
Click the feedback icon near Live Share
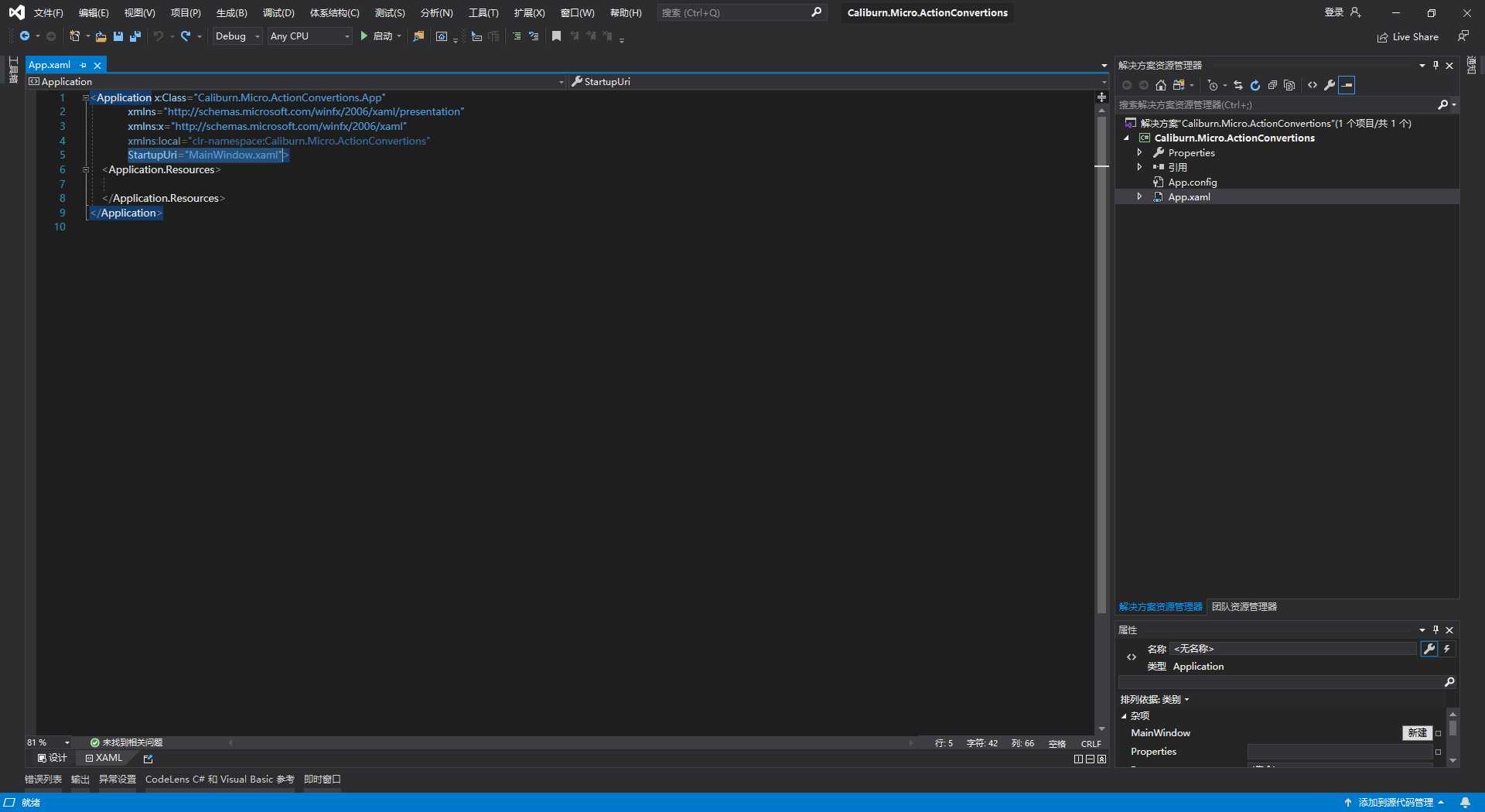(1463, 36)
